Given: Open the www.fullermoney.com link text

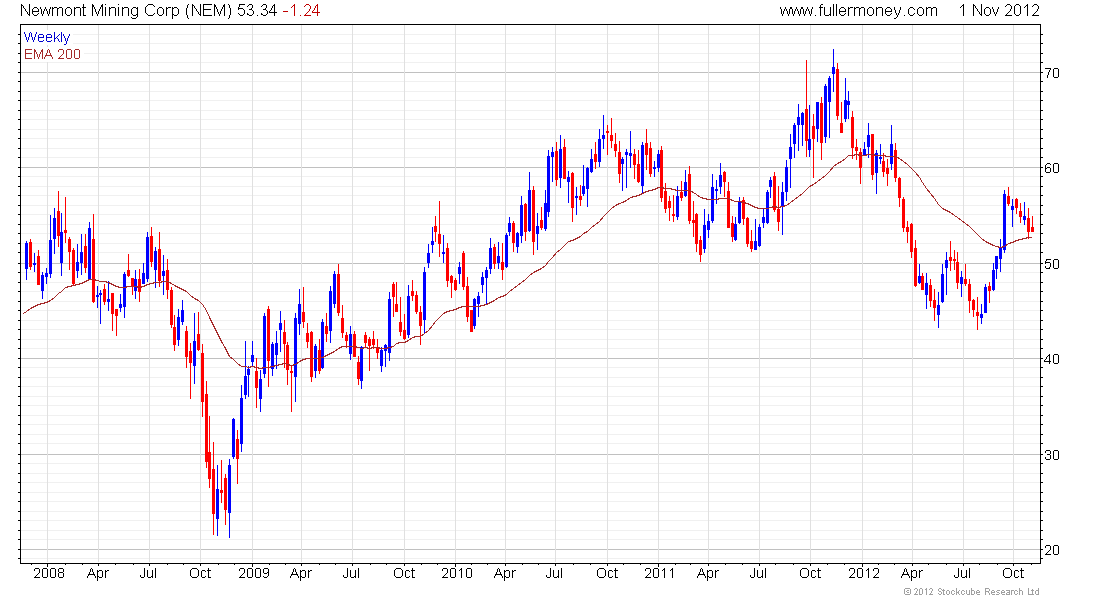Looking at the screenshot, I should coord(858,11).
